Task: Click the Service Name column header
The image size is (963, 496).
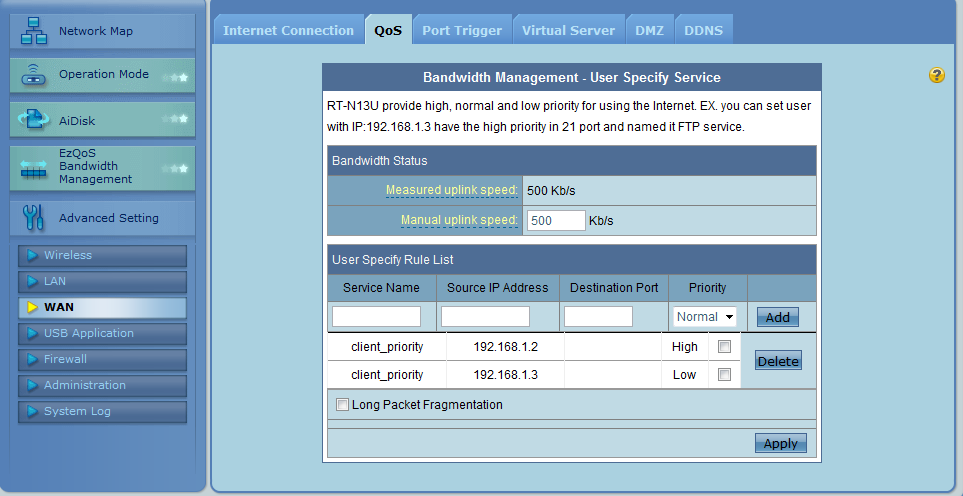Action: pyautogui.click(x=381, y=288)
